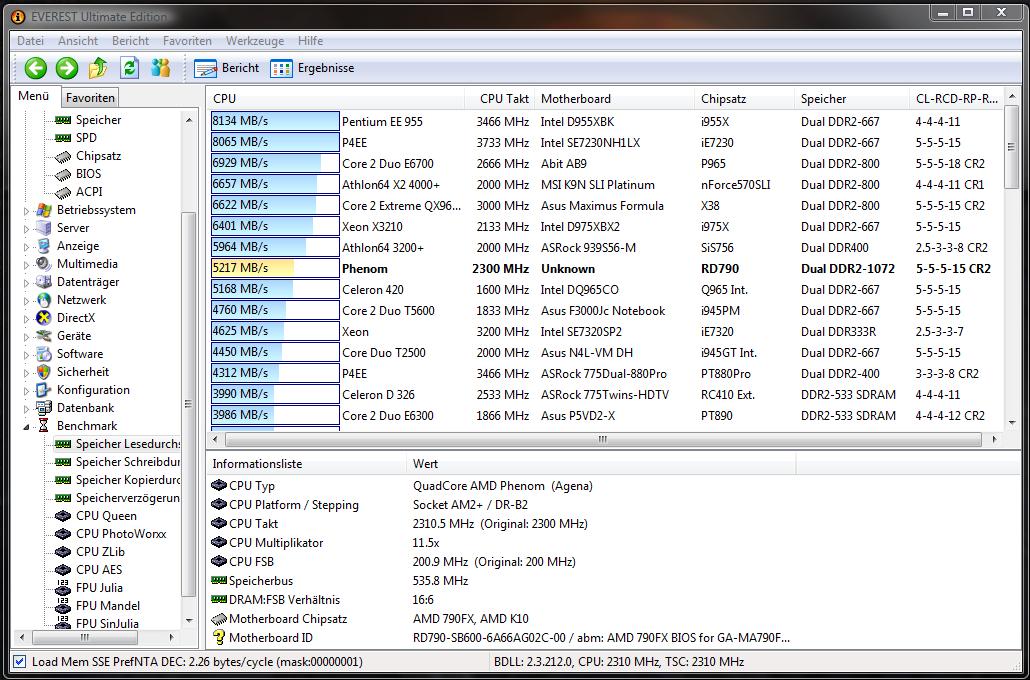
Task: Expand the Software tree node
Action: pyautogui.click(x=27, y=354)
